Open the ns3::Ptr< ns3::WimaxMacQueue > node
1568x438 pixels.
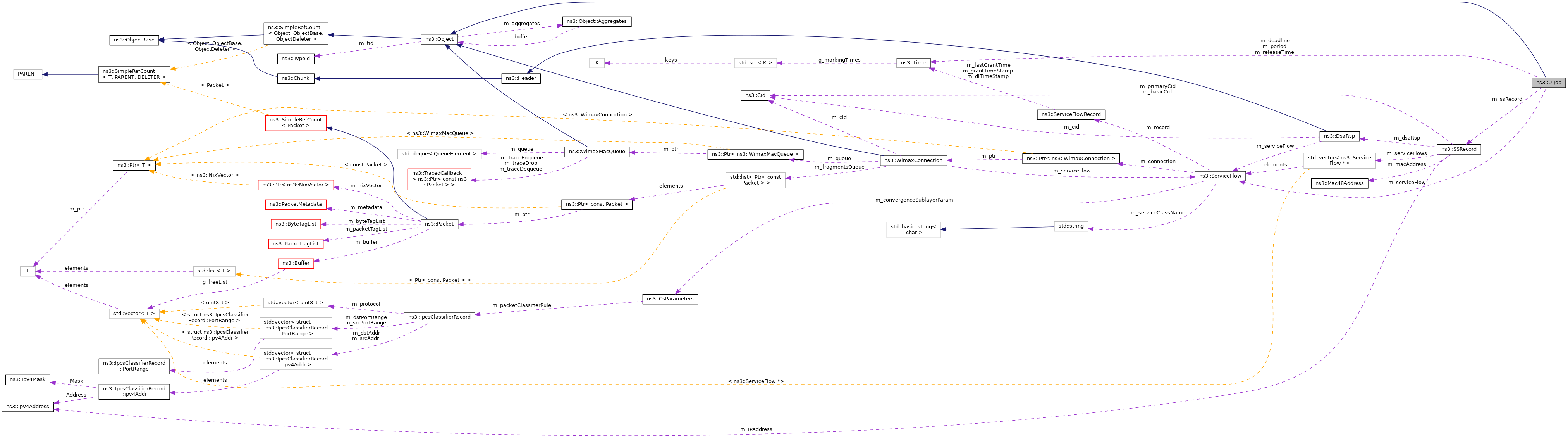point(755,154)
